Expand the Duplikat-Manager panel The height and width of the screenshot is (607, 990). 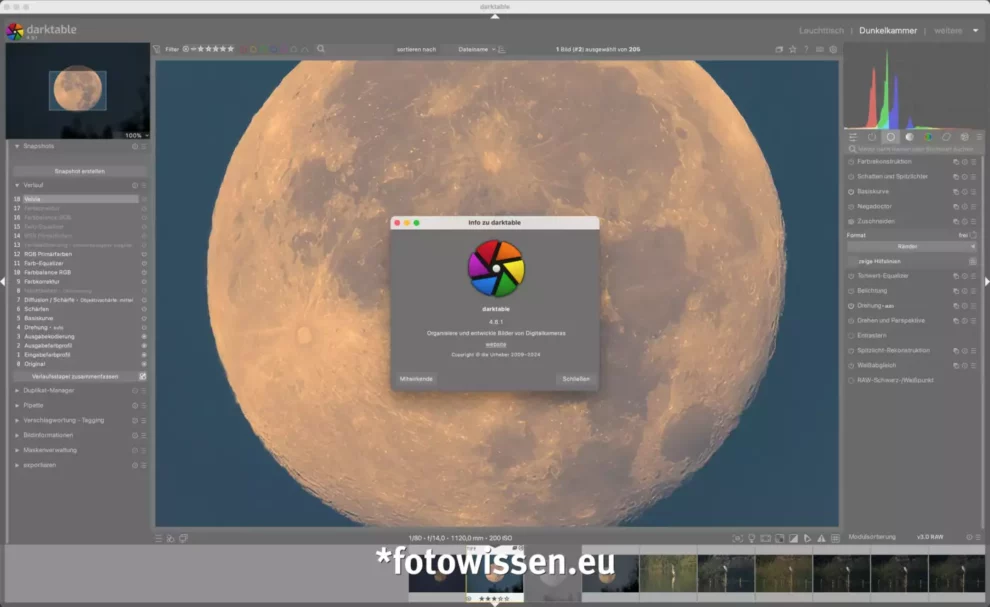pyautogui.click(x=17, y=390)
